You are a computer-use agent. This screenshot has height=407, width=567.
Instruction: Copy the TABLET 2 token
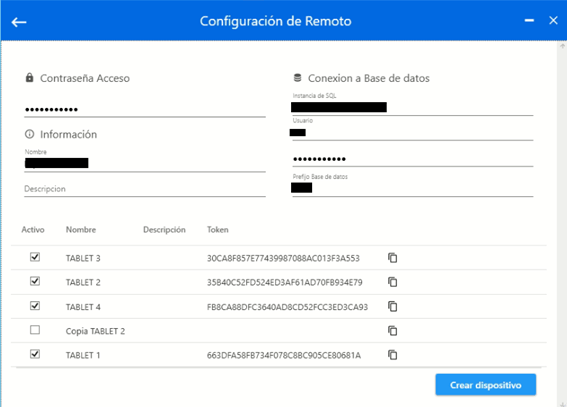392,282
